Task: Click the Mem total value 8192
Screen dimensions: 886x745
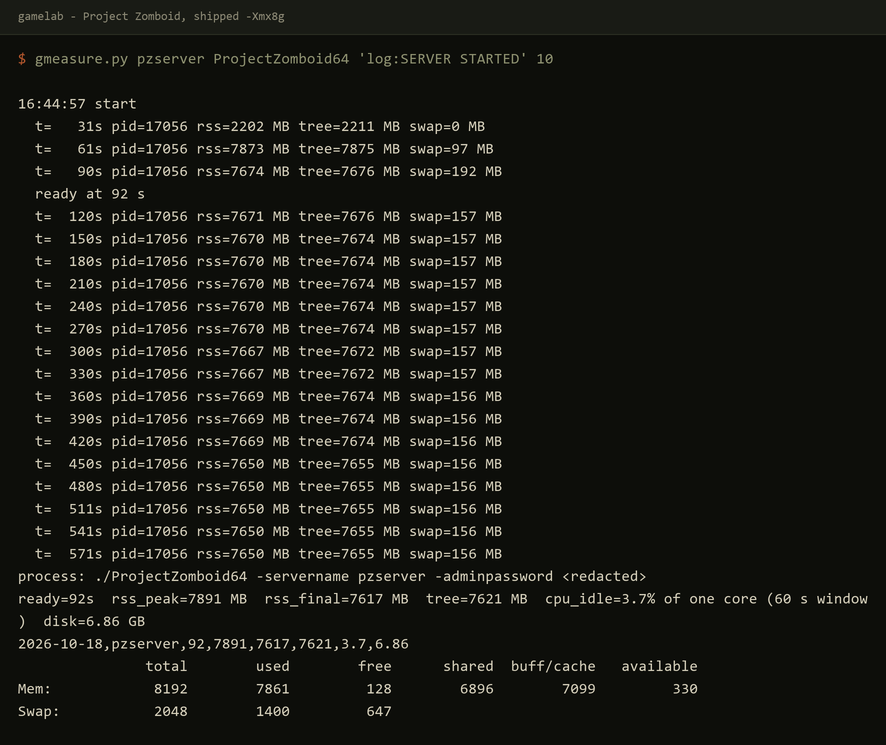Action: (x=171, y=689)
